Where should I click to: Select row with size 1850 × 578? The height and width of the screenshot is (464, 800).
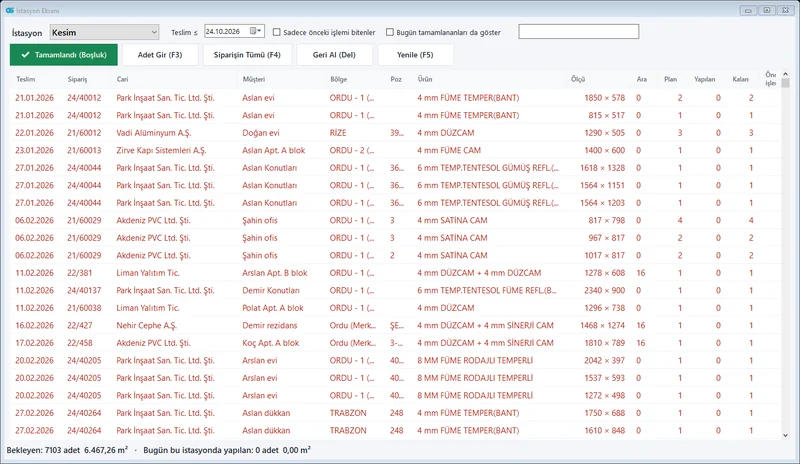pyautogui.click(x=395, y=97)
